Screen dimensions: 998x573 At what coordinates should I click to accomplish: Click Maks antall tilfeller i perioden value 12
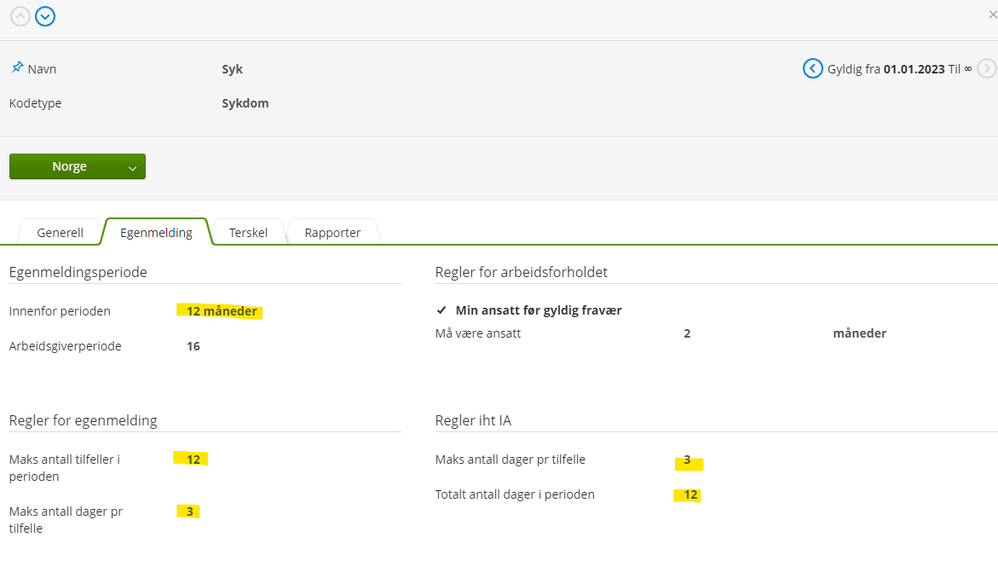click(193, 459)
